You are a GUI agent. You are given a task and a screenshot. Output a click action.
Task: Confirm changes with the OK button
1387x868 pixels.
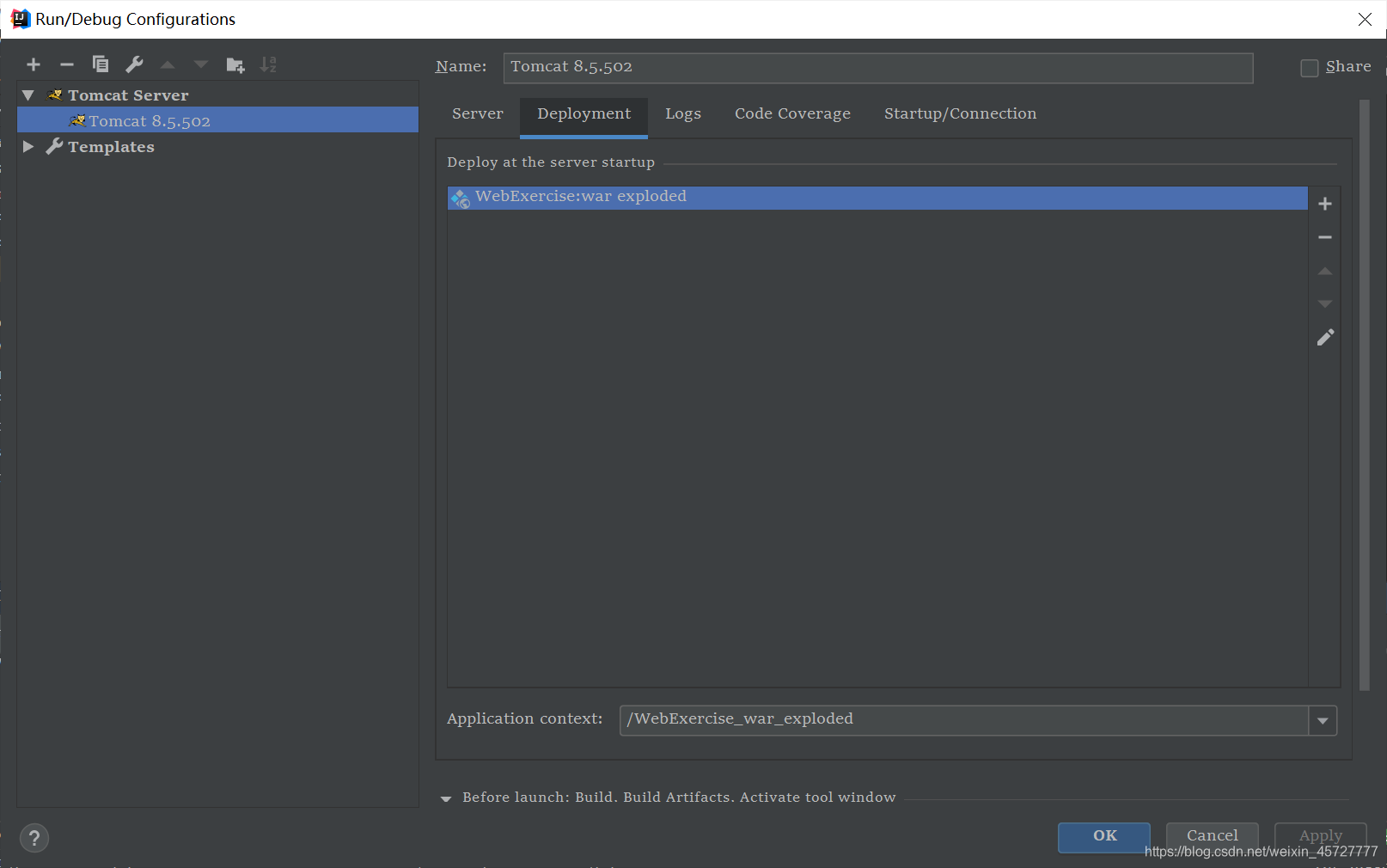click(x=1103, y=837)
